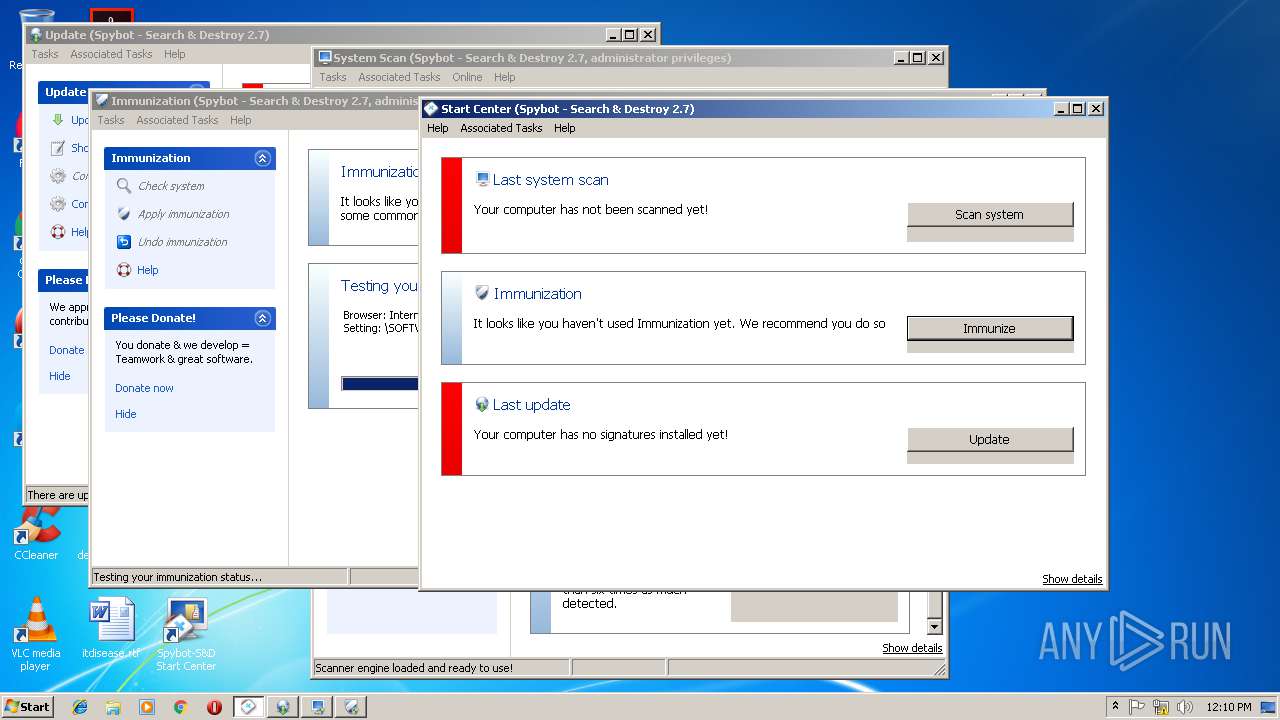
Task: Click Show details link in System Scan window
Action: (x=912, y=648)
